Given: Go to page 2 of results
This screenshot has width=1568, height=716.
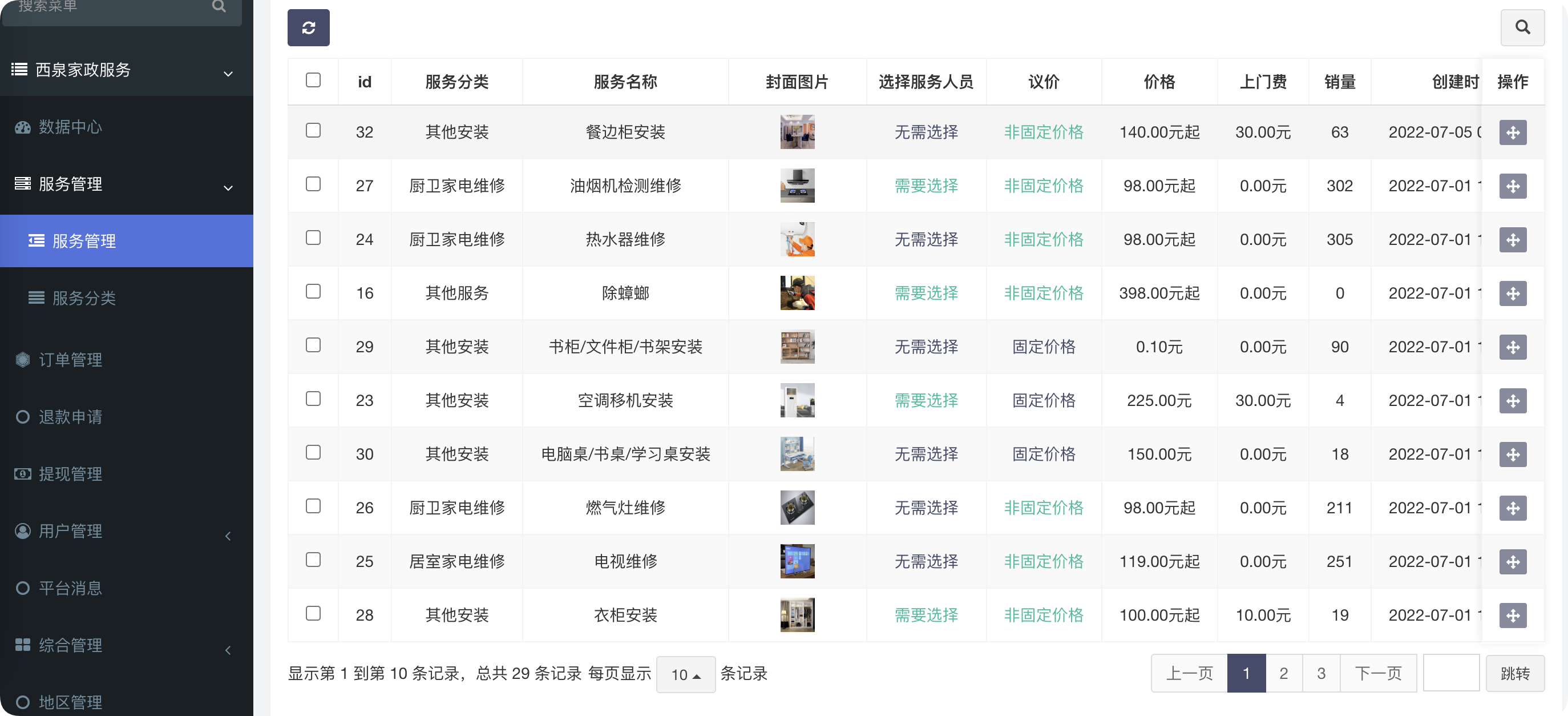Looking at the screenshot, I should coord(1283,673).
